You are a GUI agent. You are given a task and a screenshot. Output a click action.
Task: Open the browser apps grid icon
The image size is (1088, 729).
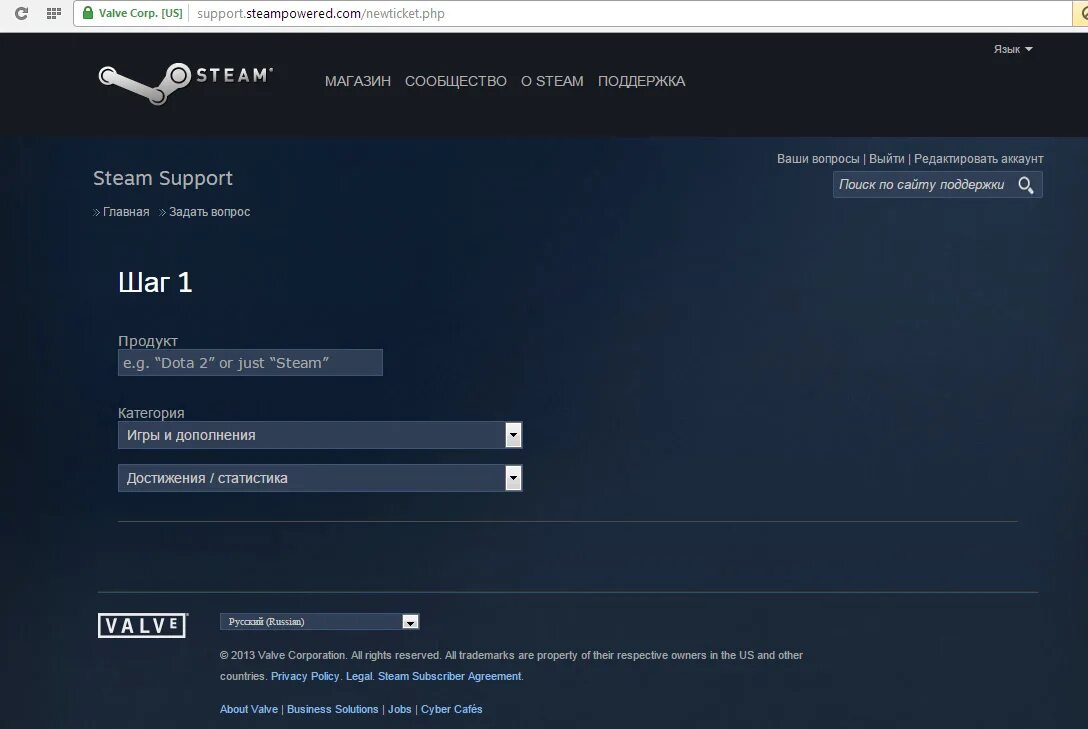tap(53, 13)
